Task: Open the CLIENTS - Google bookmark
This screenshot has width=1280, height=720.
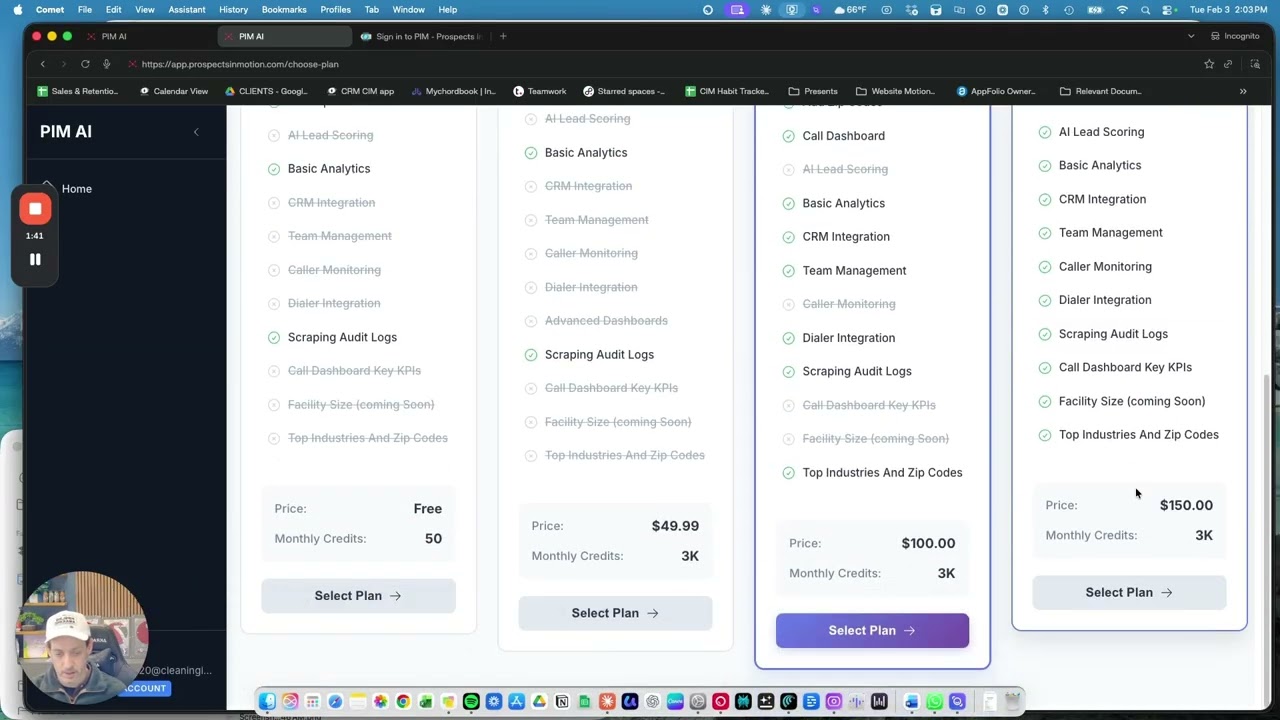Action: coord(266,91)
